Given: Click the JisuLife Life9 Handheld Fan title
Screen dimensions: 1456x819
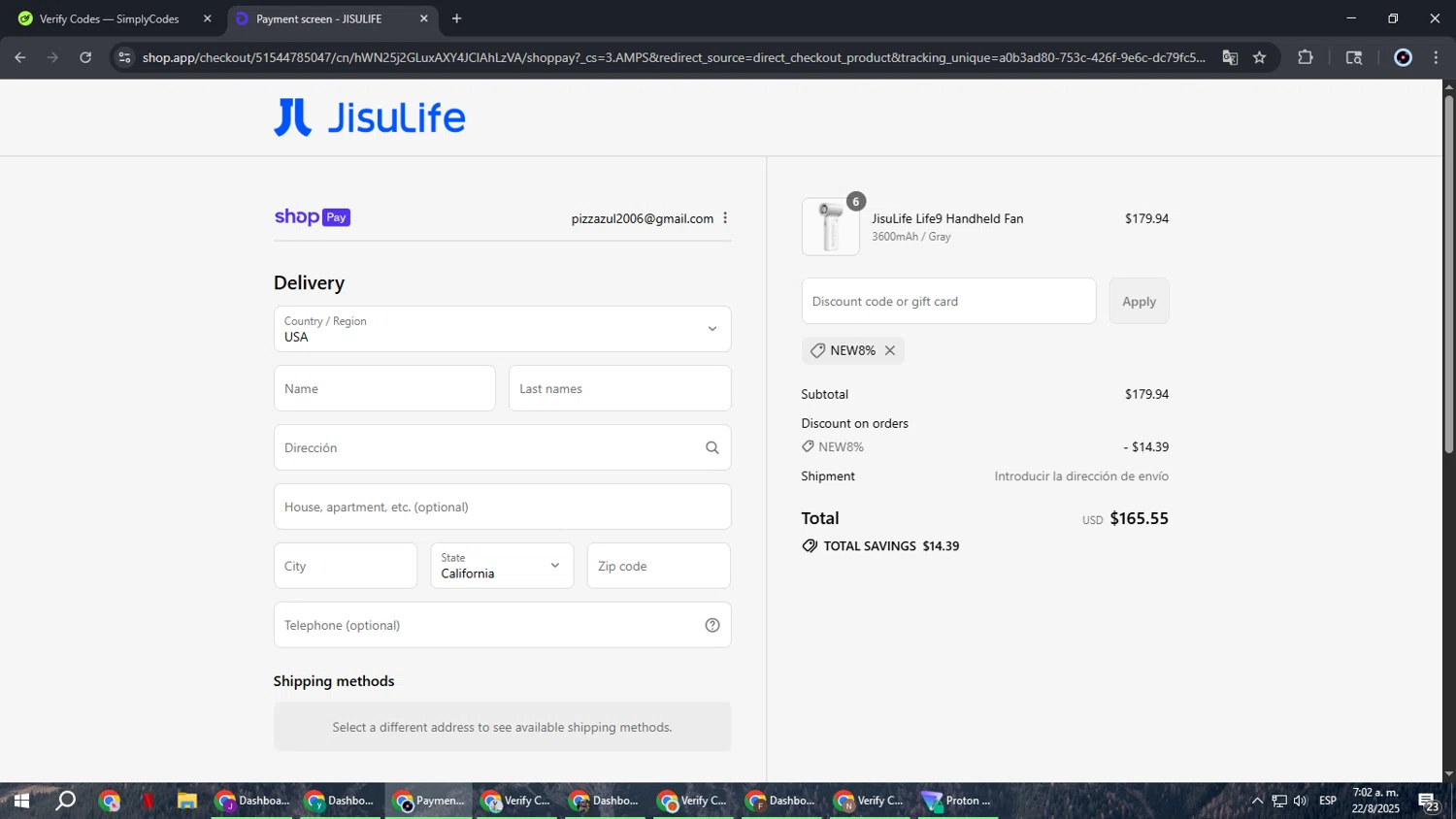Looking at the screenshot, I should tap(947, 218).
